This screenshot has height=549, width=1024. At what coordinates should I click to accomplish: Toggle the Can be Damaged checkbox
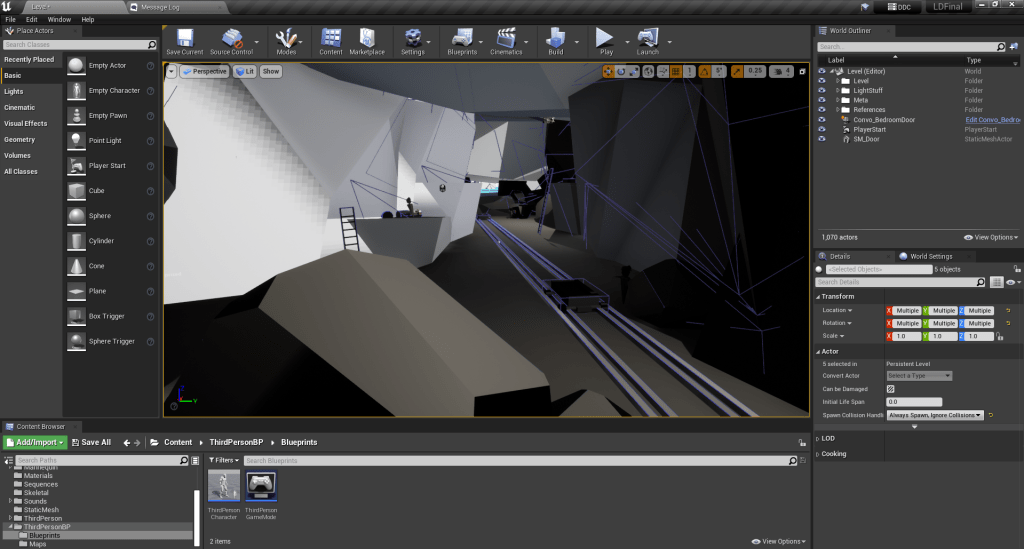pyautogui.click(x=891, y=389)
